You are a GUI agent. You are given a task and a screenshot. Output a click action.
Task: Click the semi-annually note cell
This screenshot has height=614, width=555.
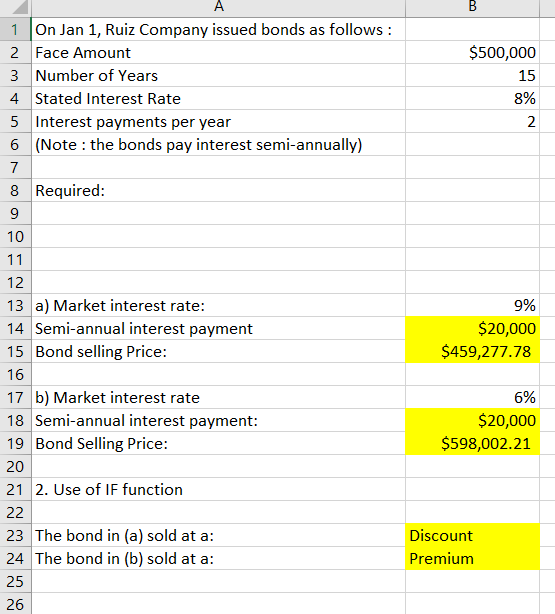point(218,144)
